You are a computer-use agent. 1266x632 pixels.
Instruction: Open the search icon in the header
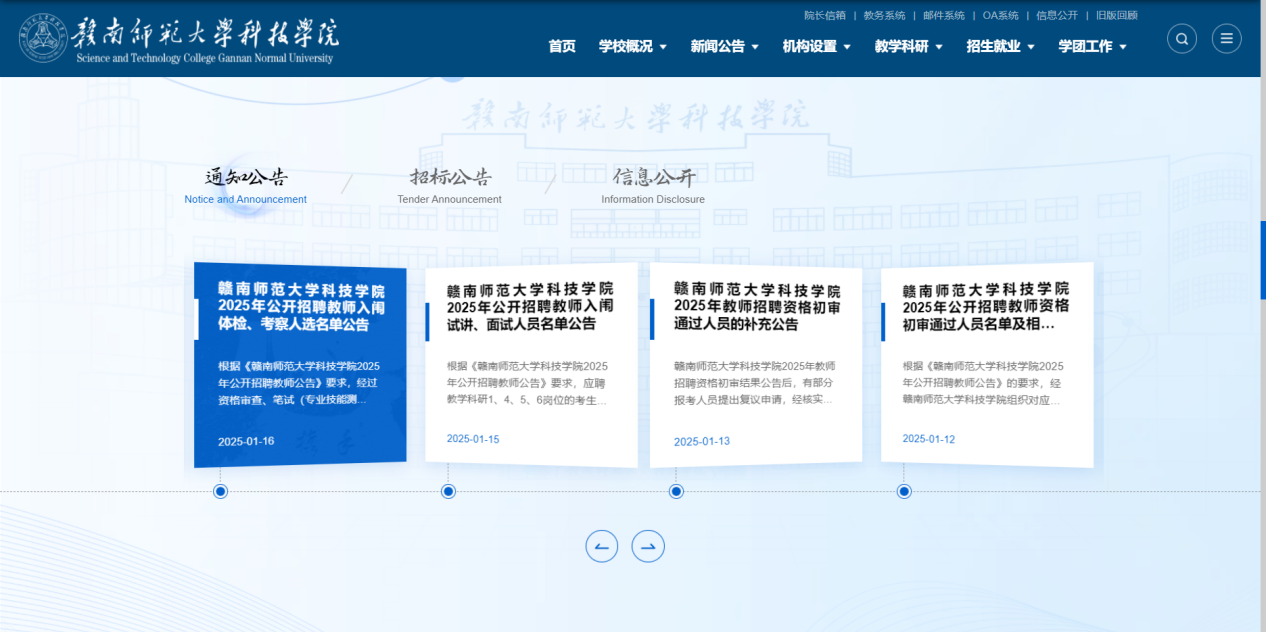coord(1182,39)
